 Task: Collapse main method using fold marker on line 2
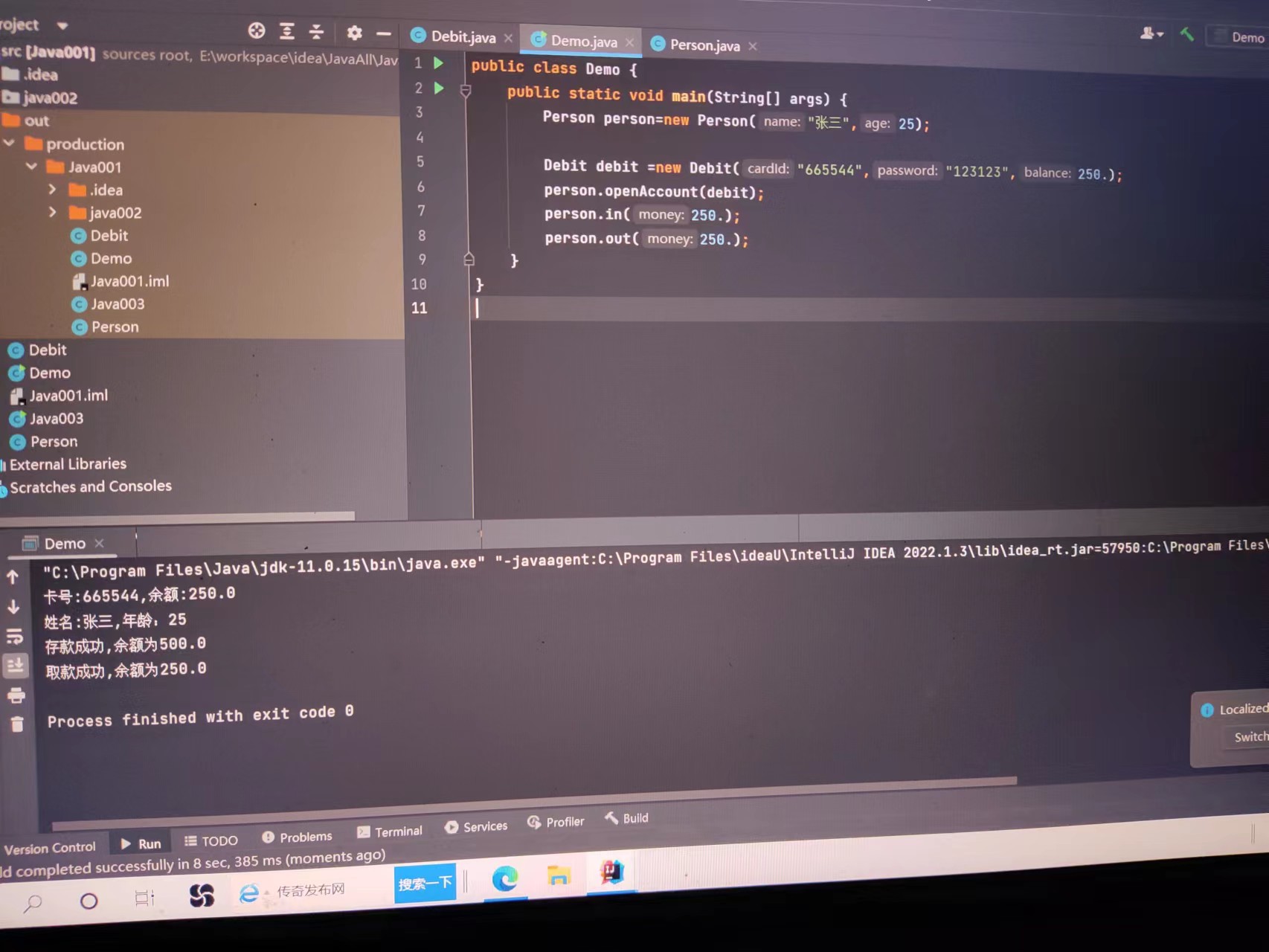click(x=466, y=91)
